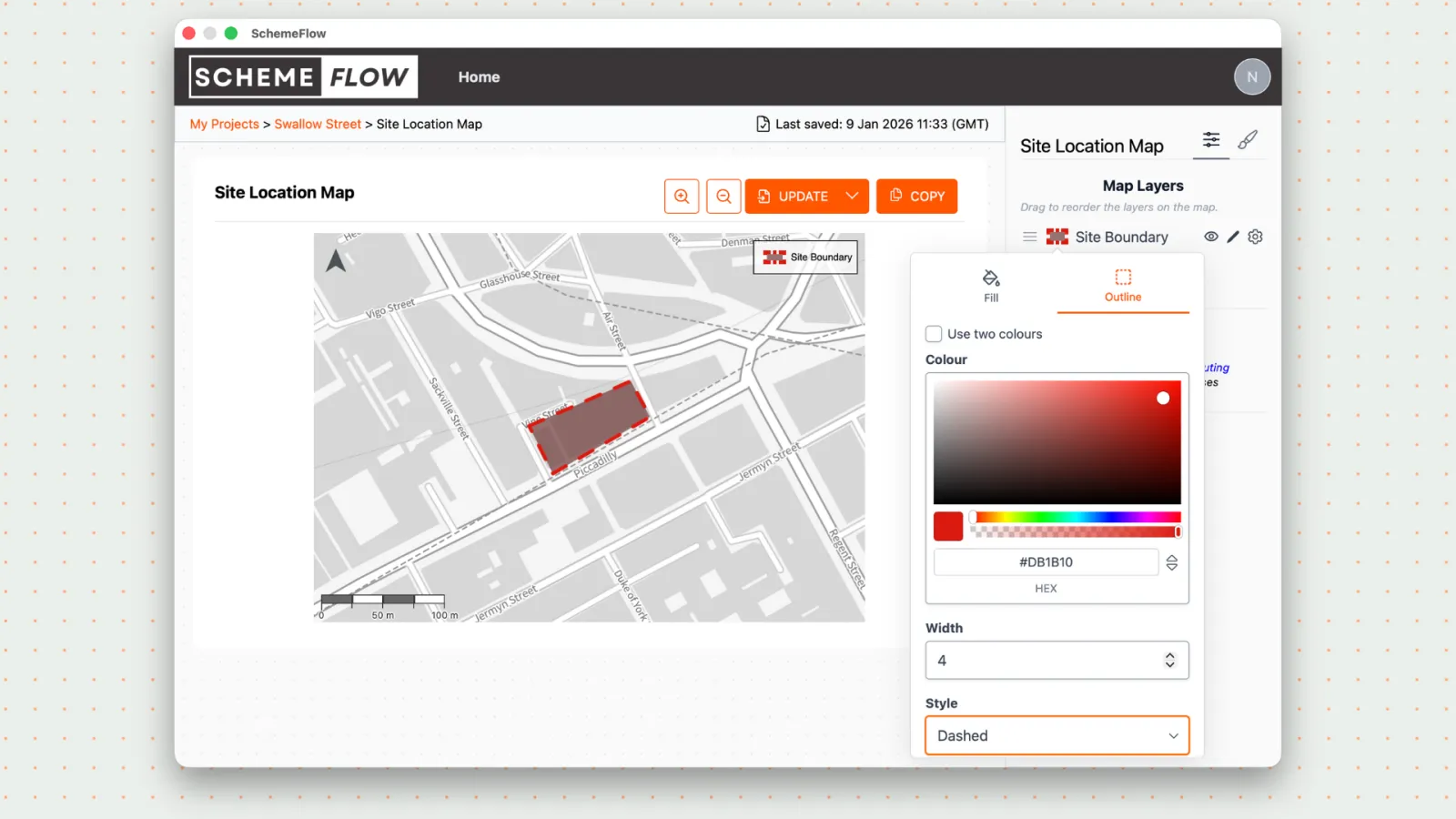Click the Width stepper arrows

pyautogui.click(x=1170, y=660)
